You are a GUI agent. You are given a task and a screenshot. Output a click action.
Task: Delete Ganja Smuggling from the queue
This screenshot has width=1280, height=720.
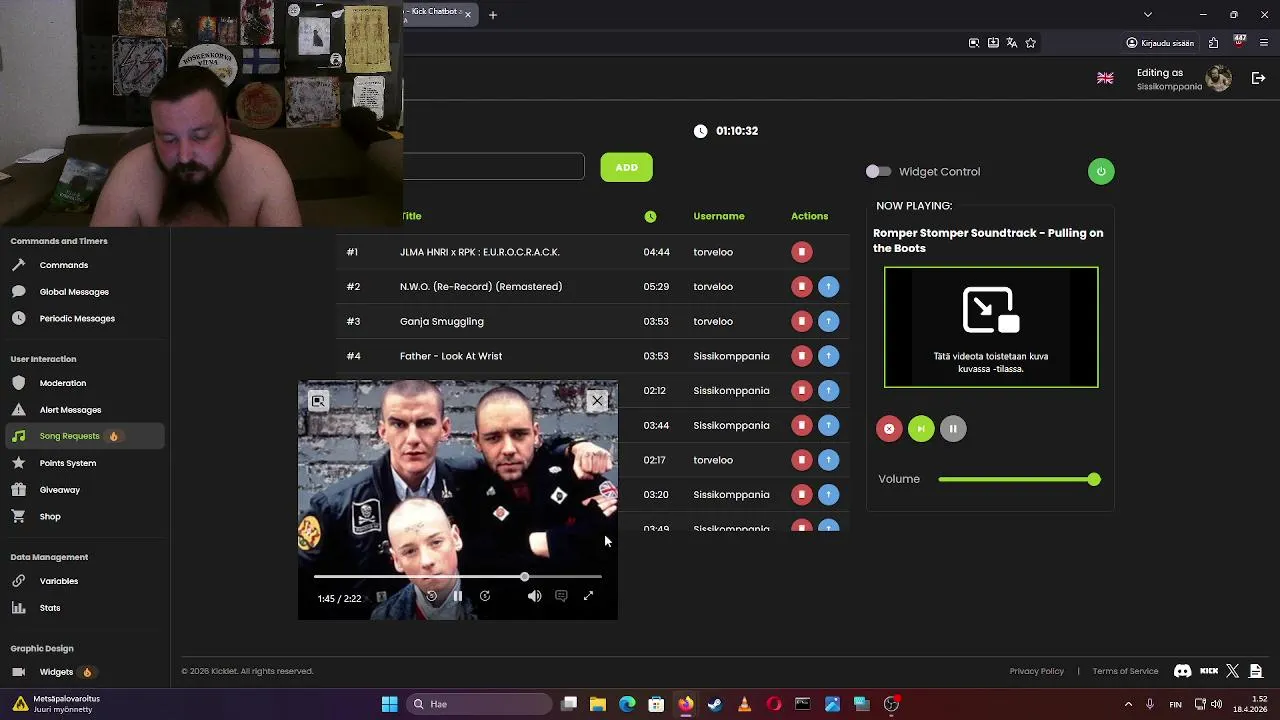click(x=801, y=321)
